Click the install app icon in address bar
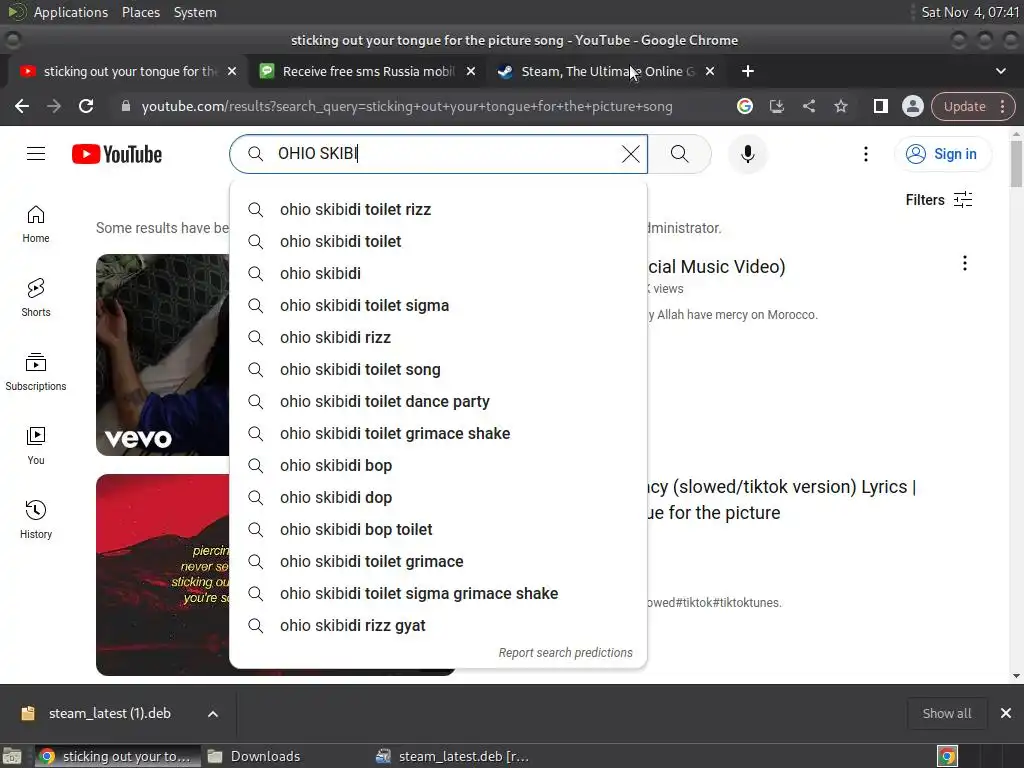This screenshot has height=768, width=1024. point(776,106)
